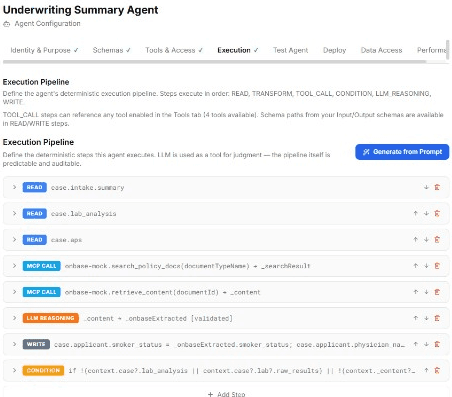Delete the case.lab_analysis READ step

437,213
